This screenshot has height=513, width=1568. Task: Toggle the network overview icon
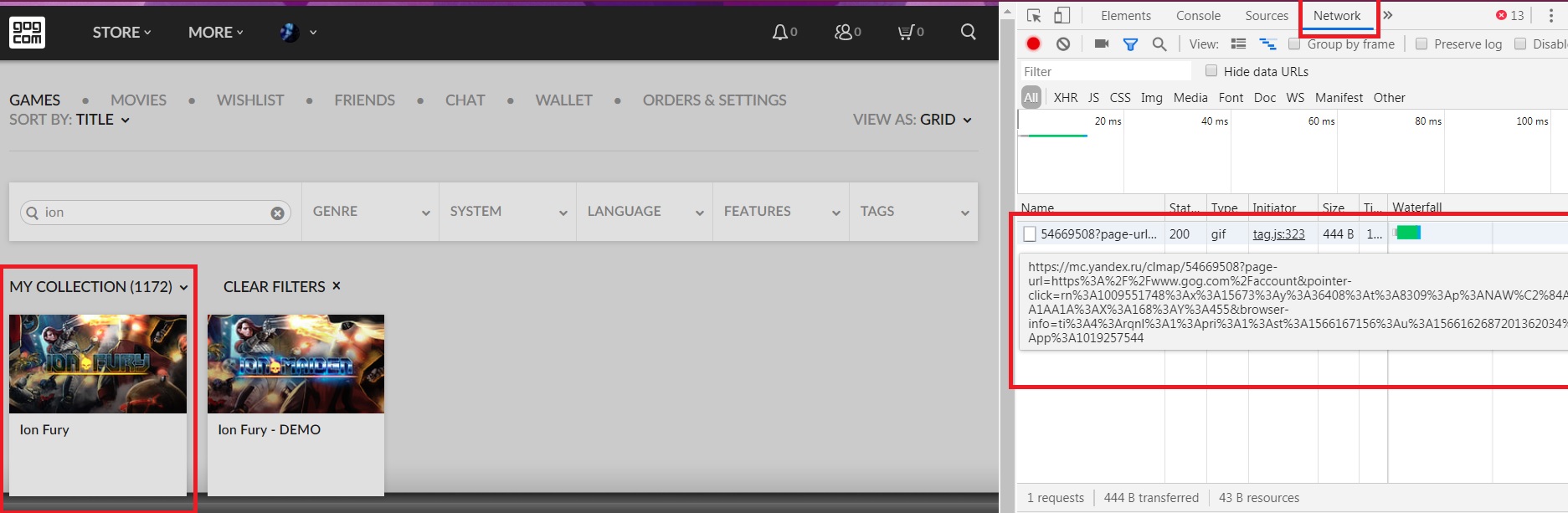point(1268,44)
